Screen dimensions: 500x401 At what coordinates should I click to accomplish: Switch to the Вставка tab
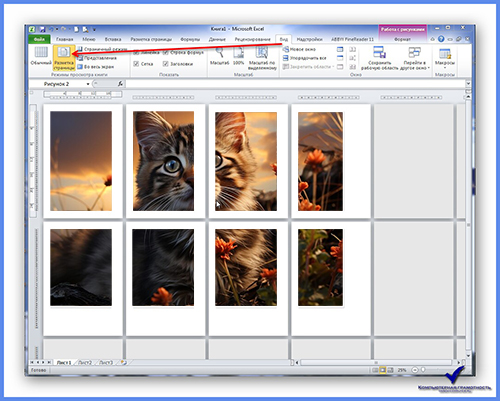pyautogui.click(x=113, y=39)
